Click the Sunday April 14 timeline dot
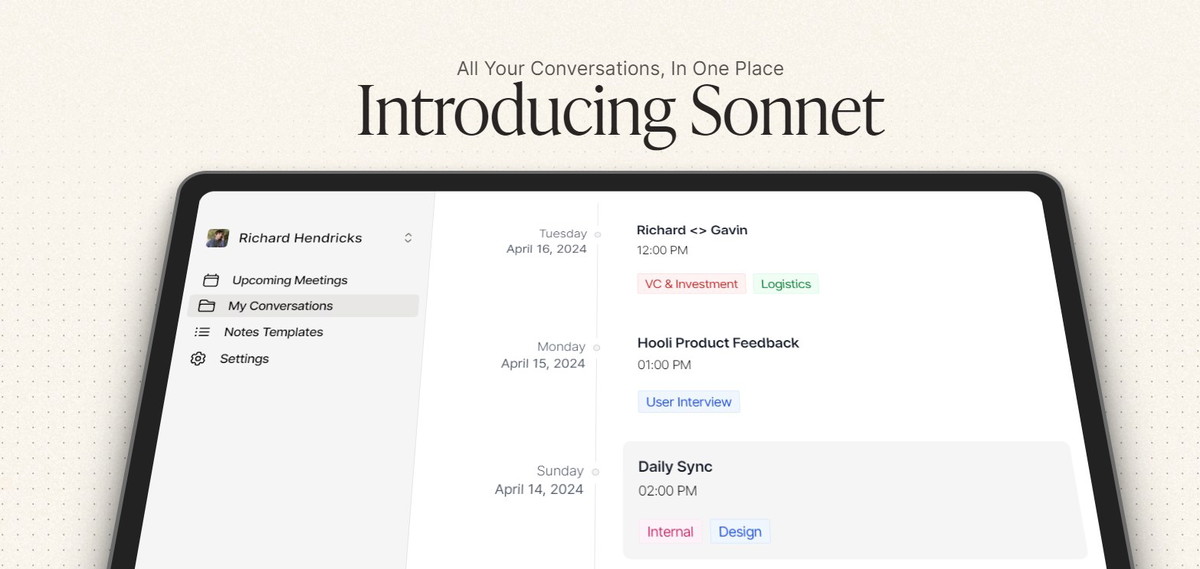The image size is (1200, 569). (x=596, y=471)
